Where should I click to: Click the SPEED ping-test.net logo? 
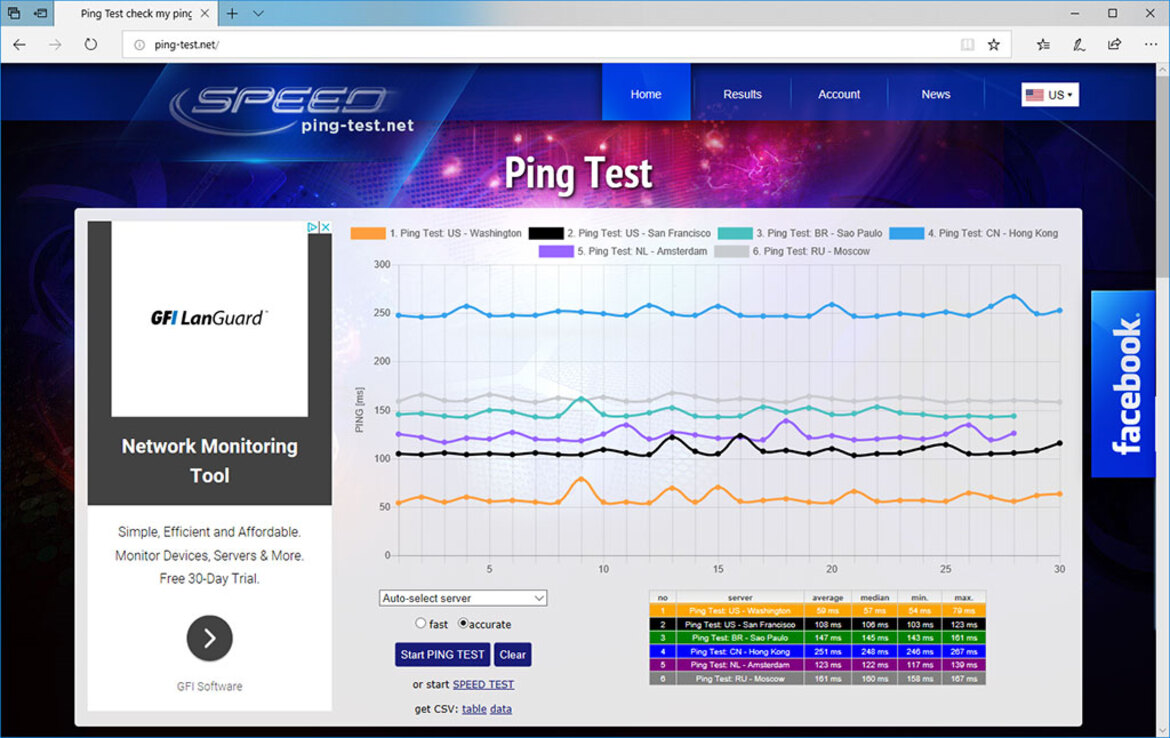(x=291, y=109)
